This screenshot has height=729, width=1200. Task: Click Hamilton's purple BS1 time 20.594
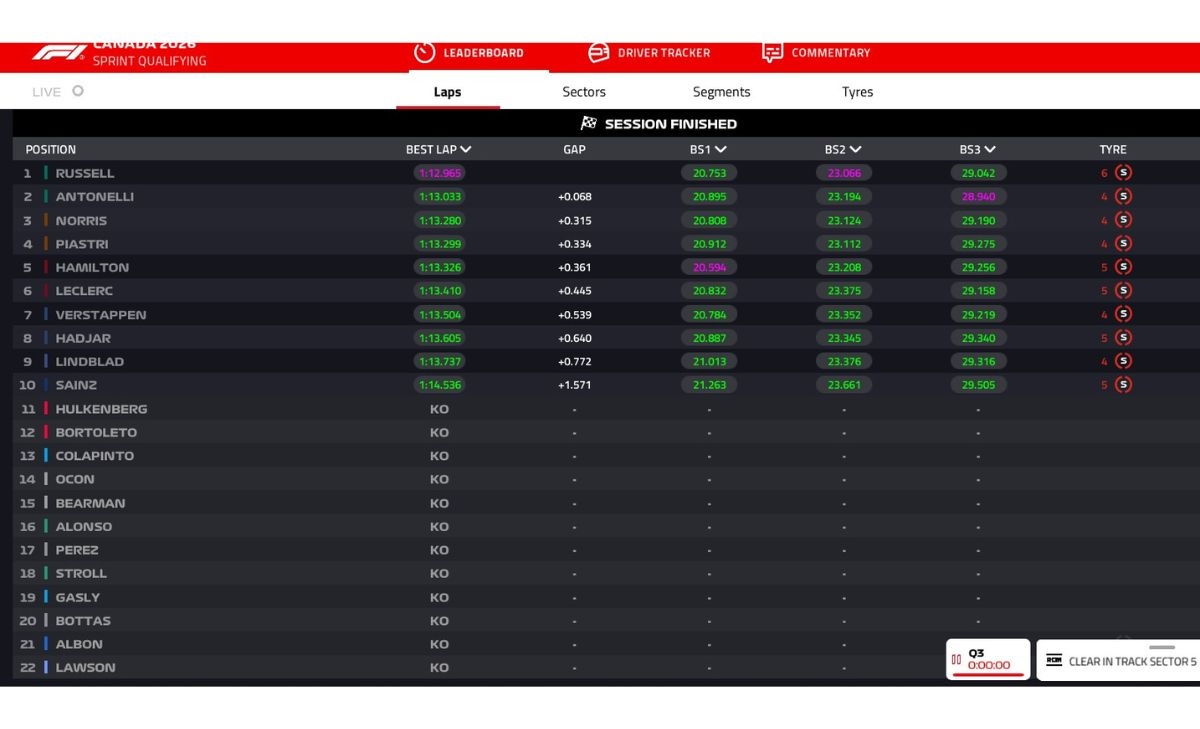point(709,267)
